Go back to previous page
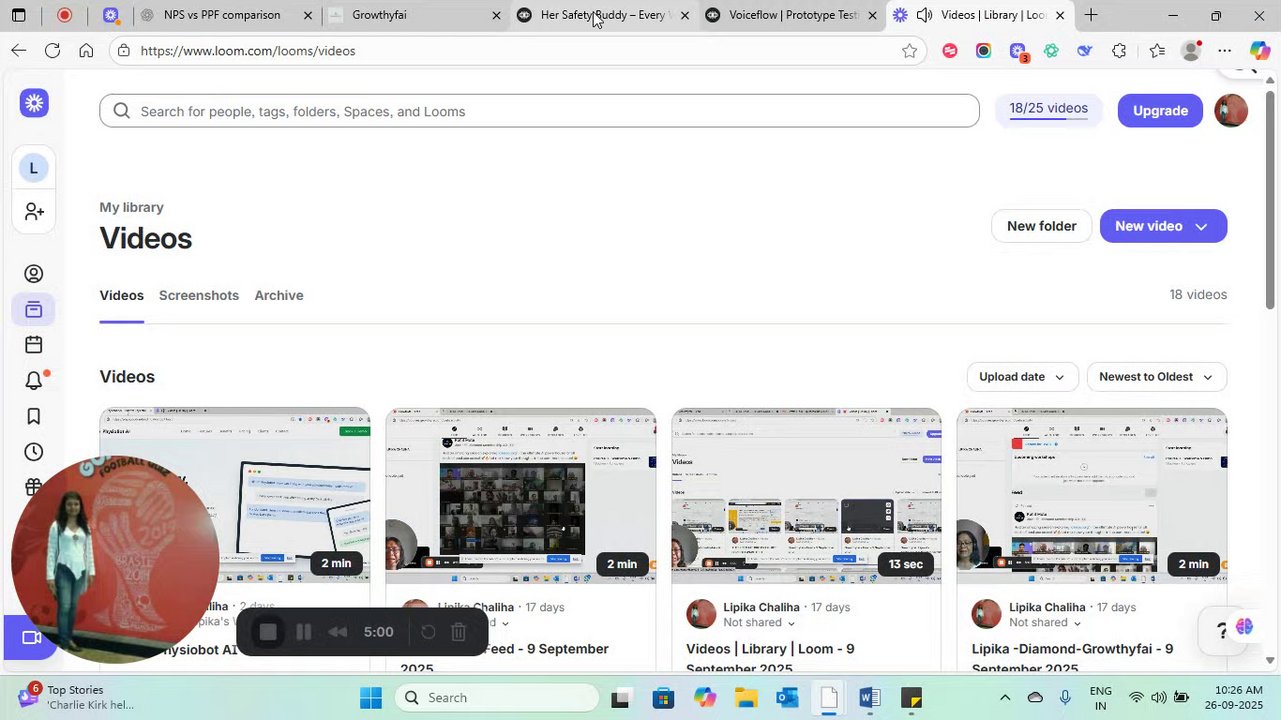The width and height of the screenshot is (1281, 720). pos(19,51)
